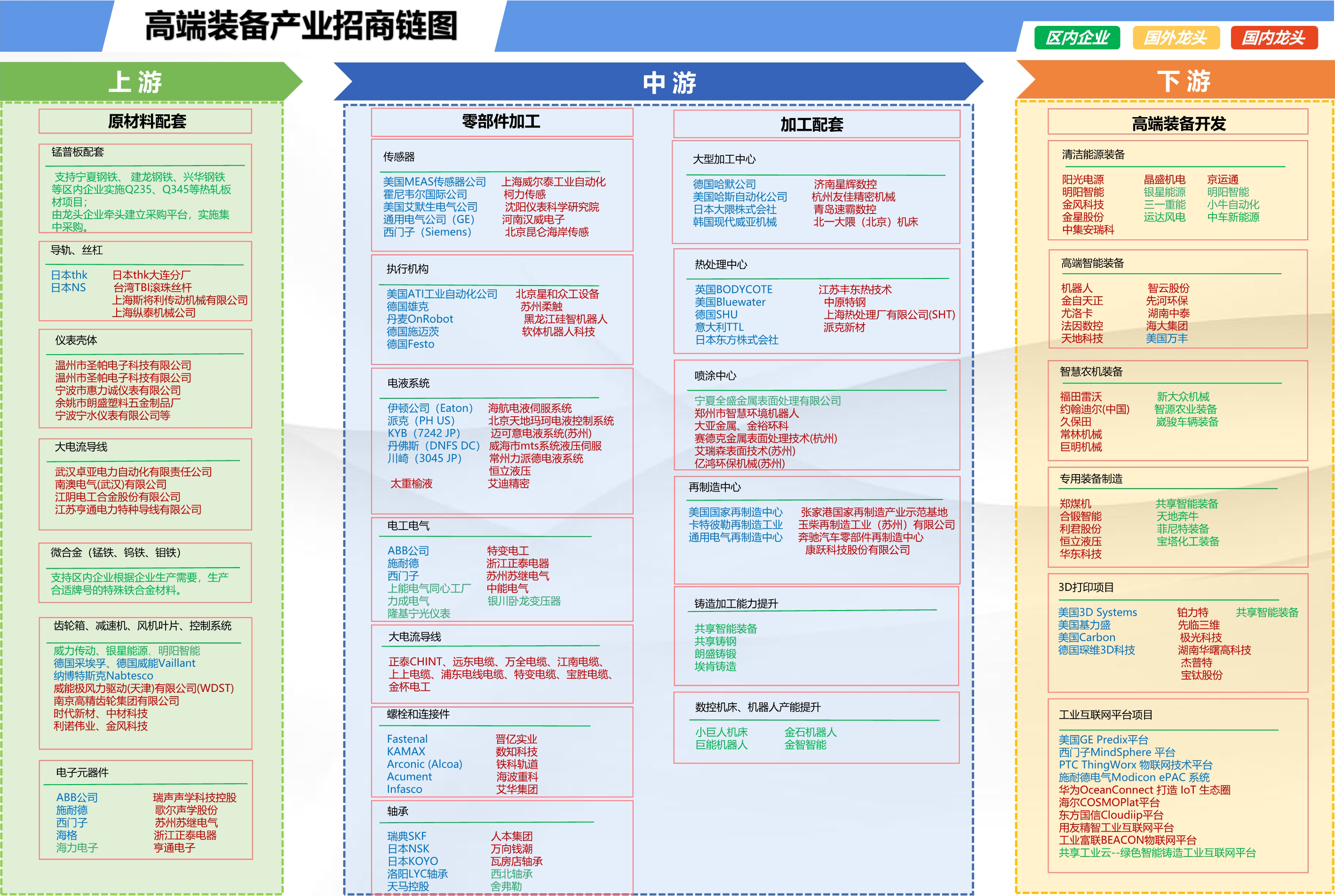This screenshot has height=896, width=1335.
Task: Click 卡特彼勒再制造工业 entry
Action: 735,524
